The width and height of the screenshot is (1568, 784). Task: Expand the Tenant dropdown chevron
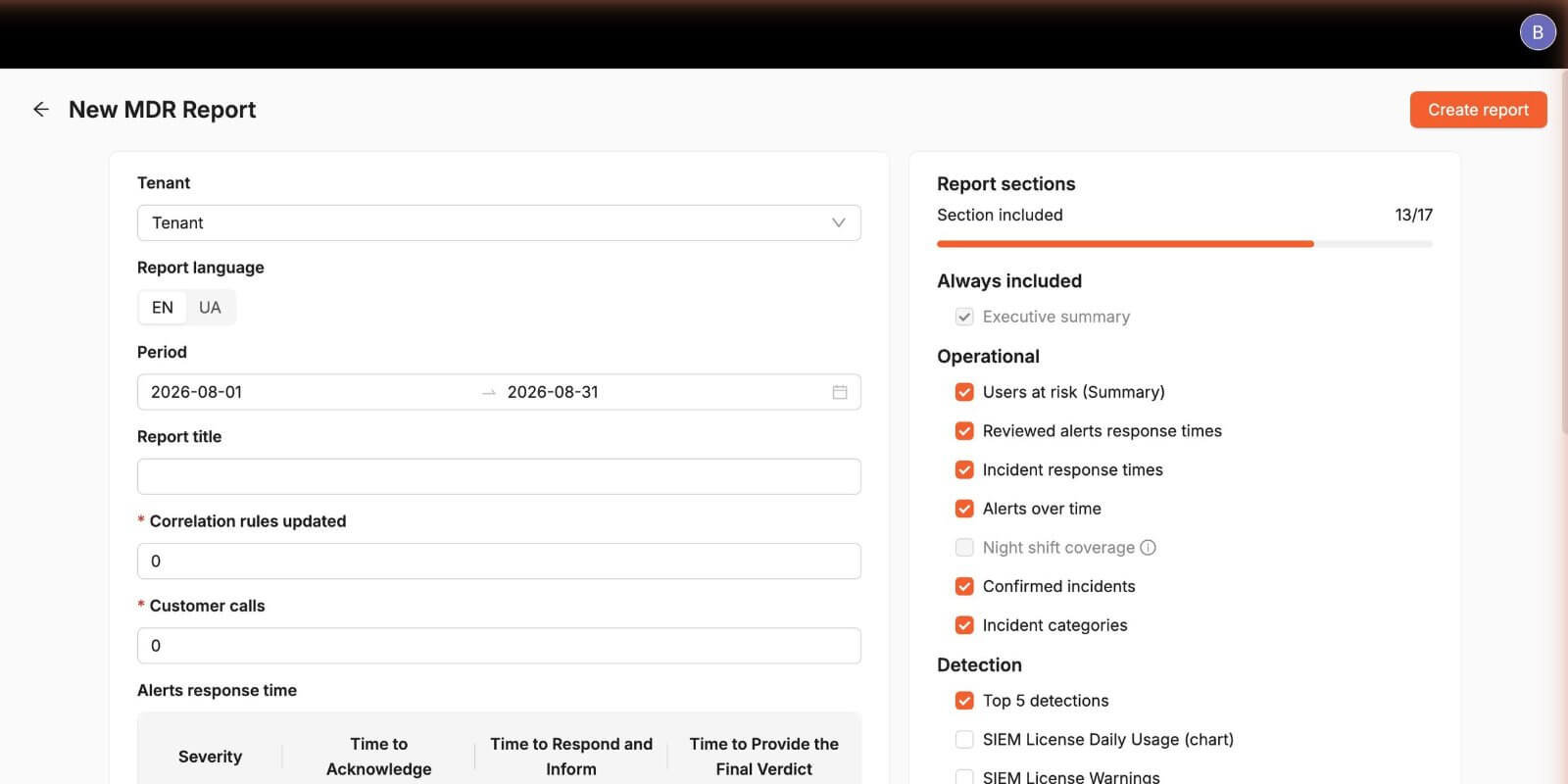pyautogui.click(x=839, y=222)
